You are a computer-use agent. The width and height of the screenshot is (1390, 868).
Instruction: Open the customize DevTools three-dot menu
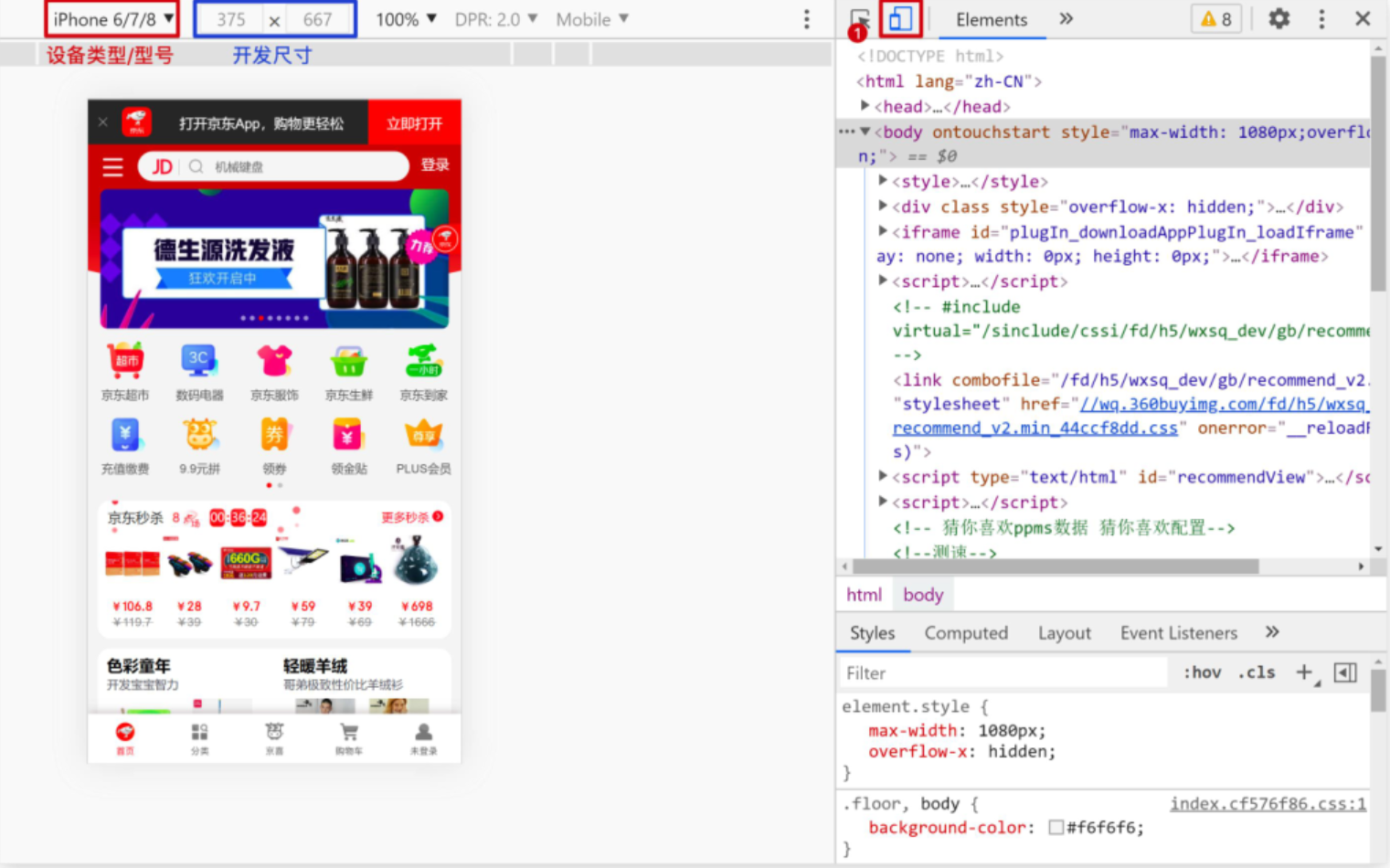pyautogui.click(x=1321, y=18)
